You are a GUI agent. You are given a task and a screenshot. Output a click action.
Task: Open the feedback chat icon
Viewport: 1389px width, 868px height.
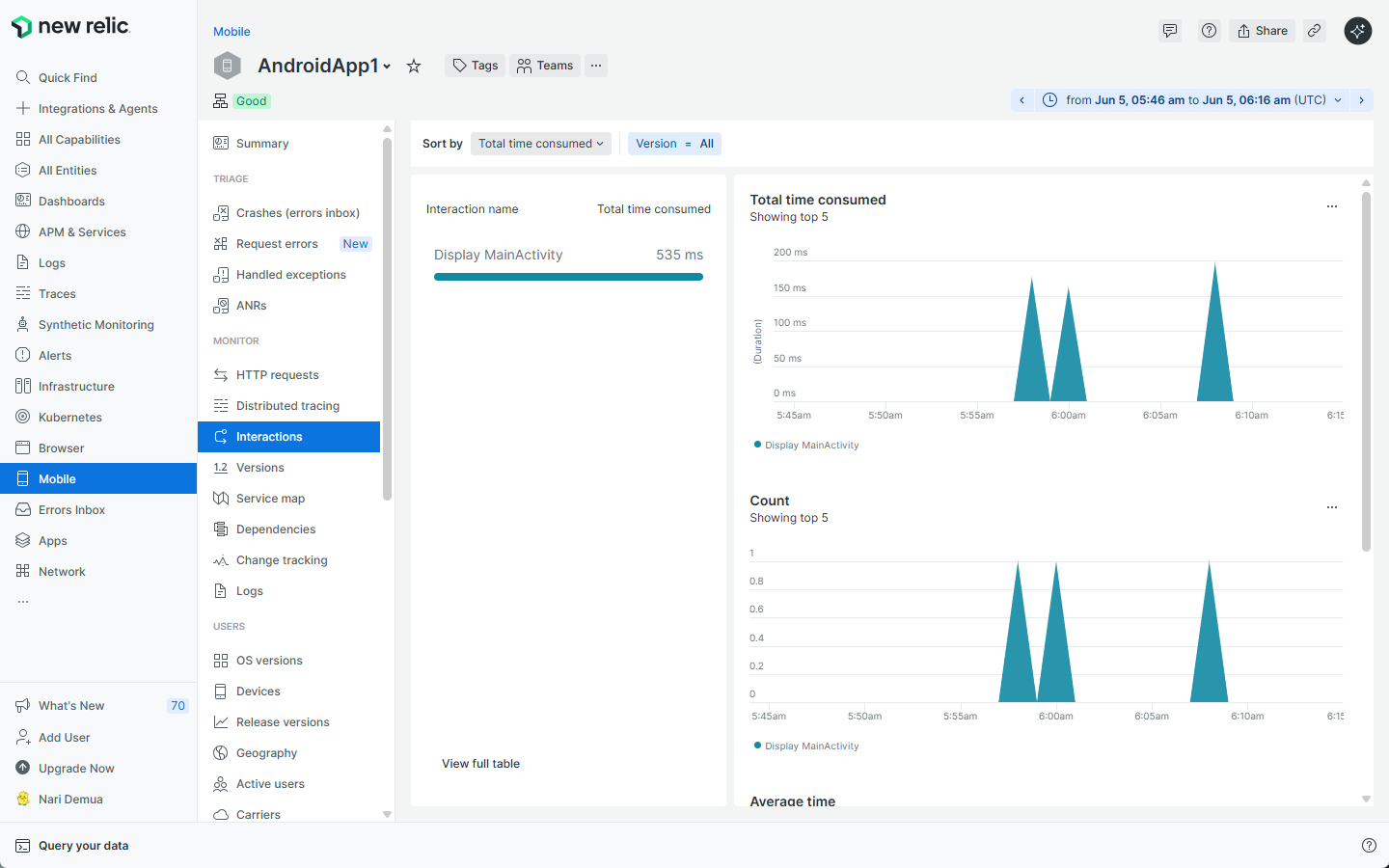[x=1170, y=31]
